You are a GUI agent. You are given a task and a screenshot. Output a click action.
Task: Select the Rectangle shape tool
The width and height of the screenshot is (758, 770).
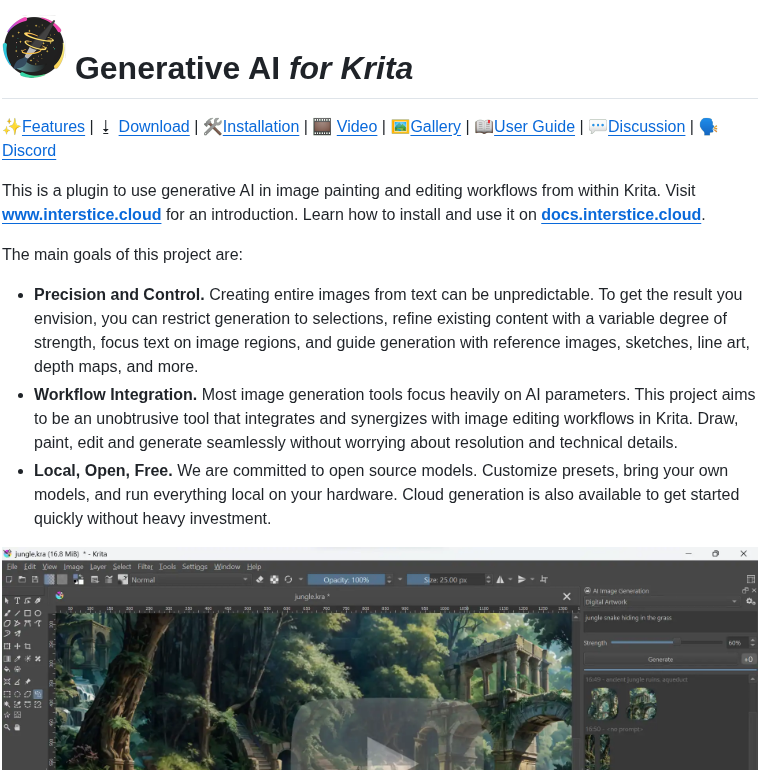pyautogui.click(x=27, y=613)
